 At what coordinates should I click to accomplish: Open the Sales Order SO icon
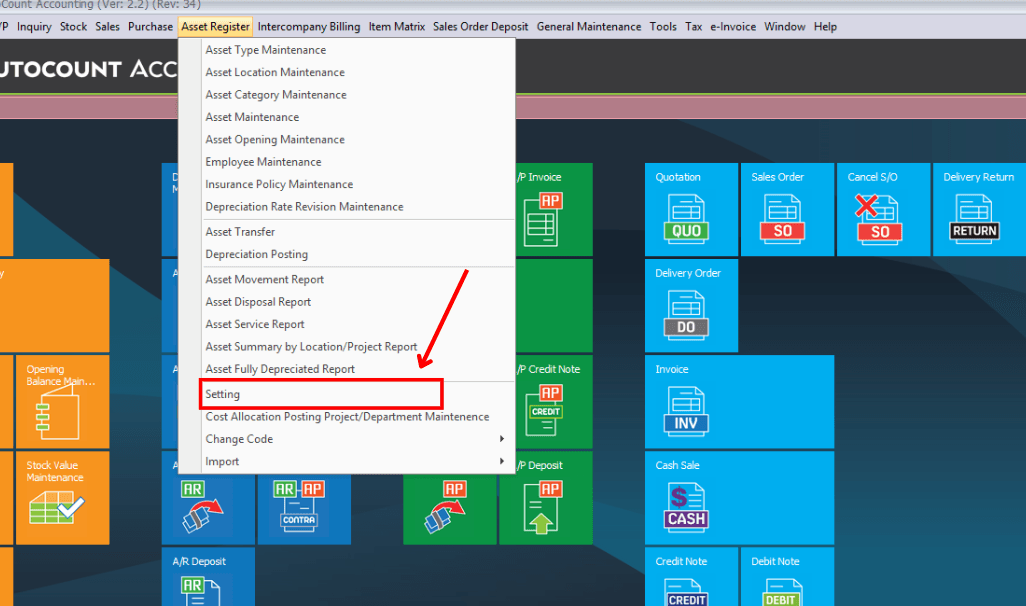pyautogui.click(x=787, y=209)
